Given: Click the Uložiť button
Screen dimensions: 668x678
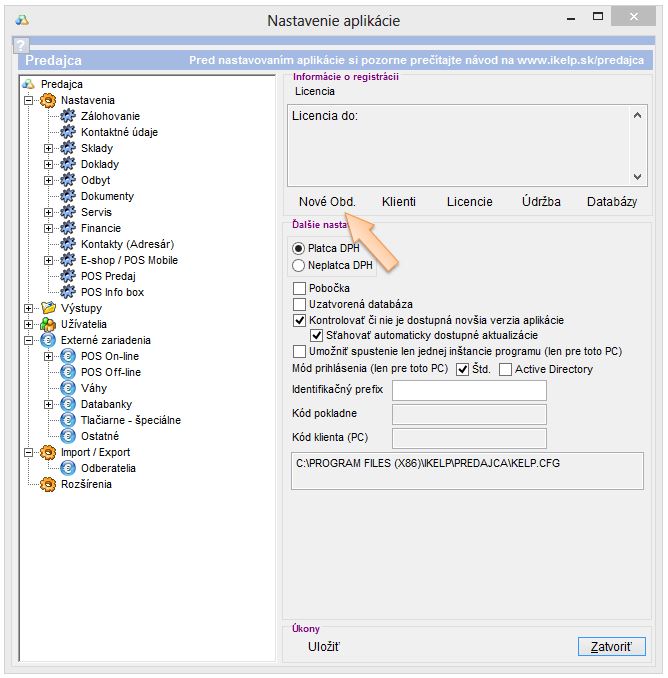Looking at the screenshot, I should pos(324,647).
